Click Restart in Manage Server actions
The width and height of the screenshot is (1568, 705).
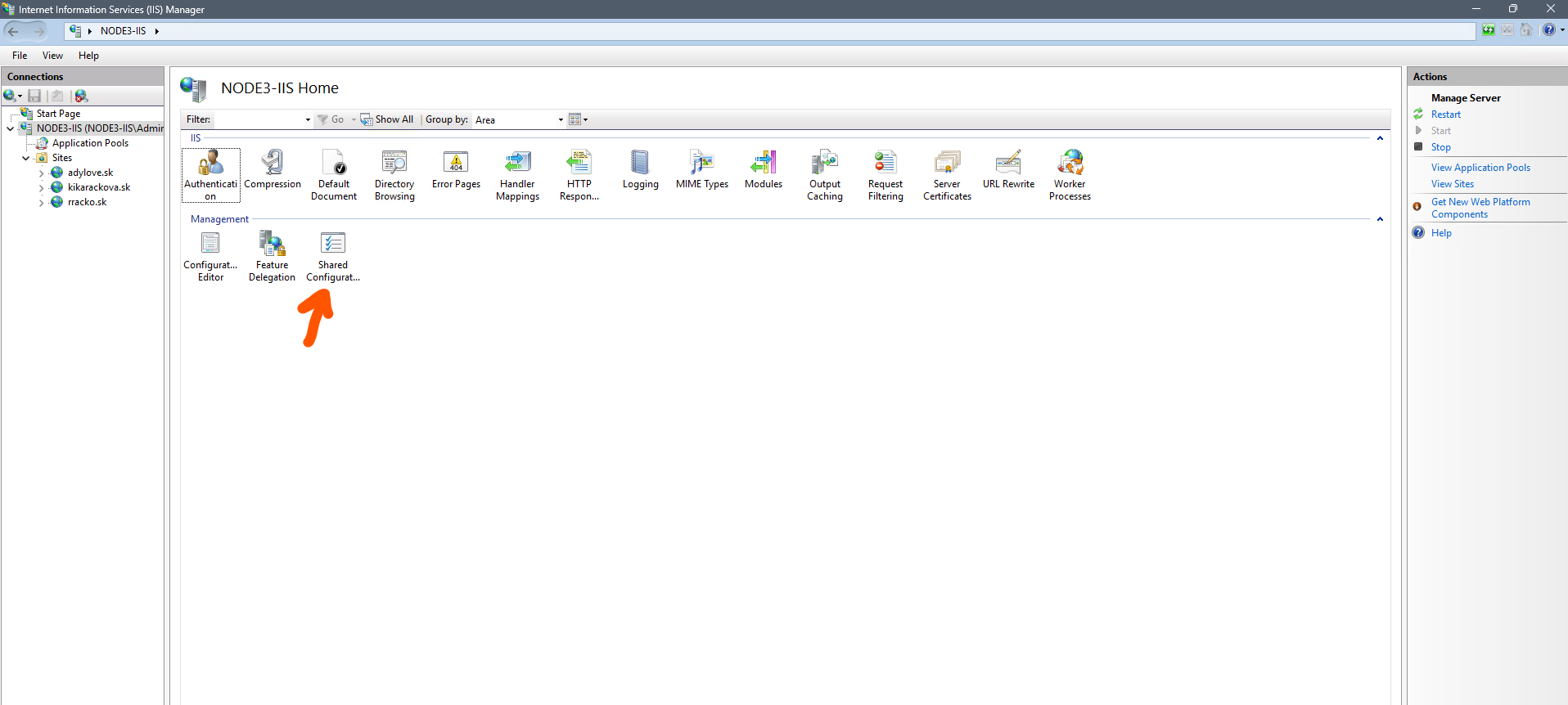pyautogui.click(x=1445, y=115)
